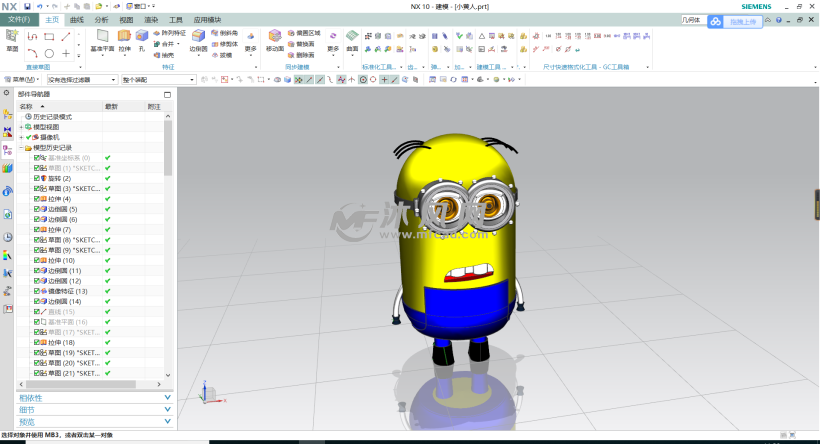Click the Shell (抽壳) tool
820x444 pixels.
click(x=164, y=55)
